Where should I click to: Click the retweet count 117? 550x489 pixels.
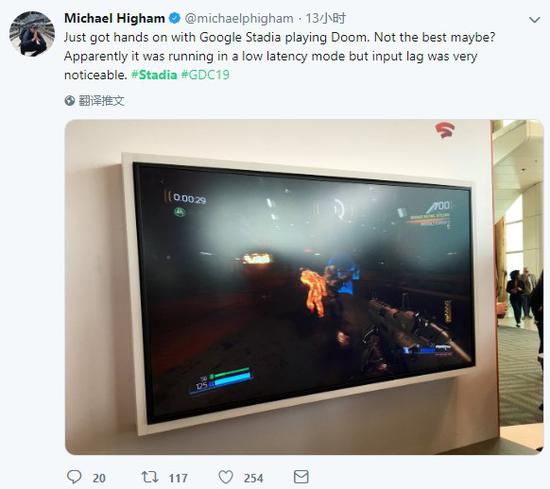[178, 478]
